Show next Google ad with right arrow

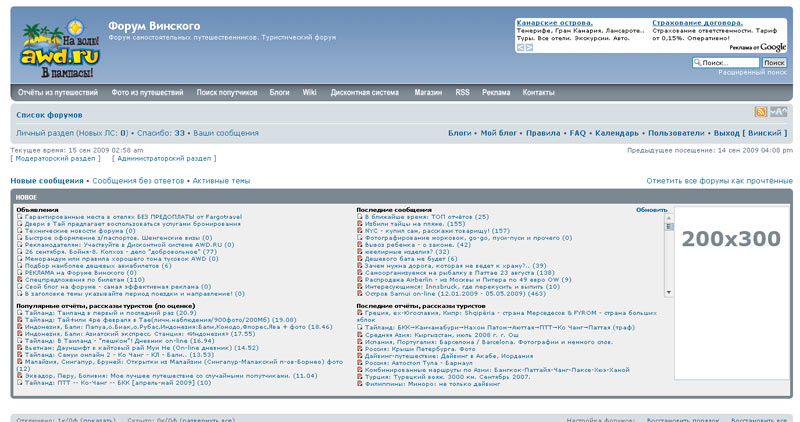tap(529, 47)
